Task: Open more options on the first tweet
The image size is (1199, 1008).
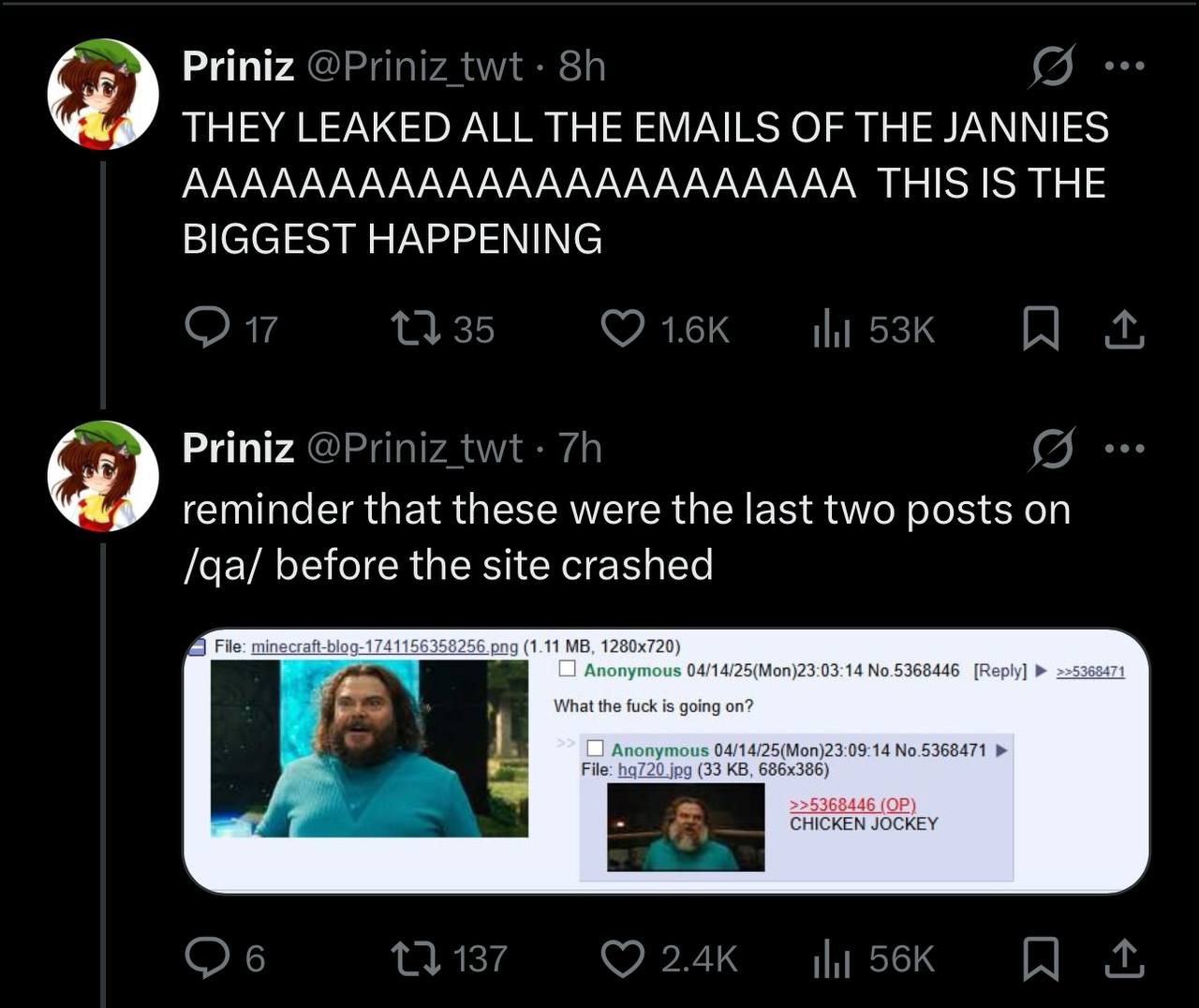Action: pyautogui.click(x=1124, y=67)
